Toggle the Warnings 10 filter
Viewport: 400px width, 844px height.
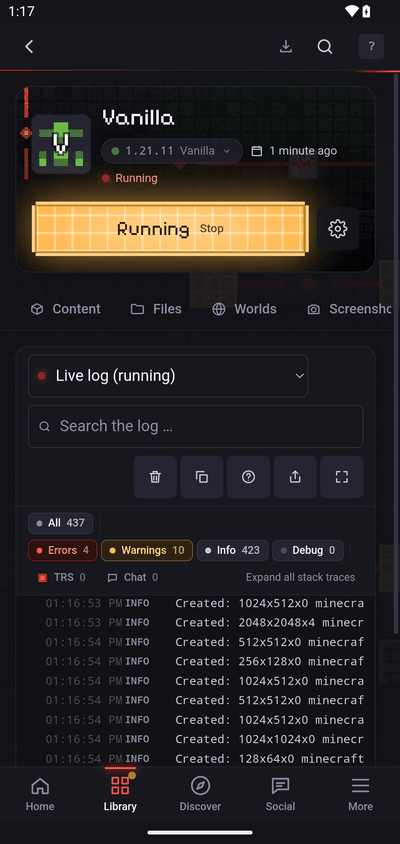tap(147, 550)
